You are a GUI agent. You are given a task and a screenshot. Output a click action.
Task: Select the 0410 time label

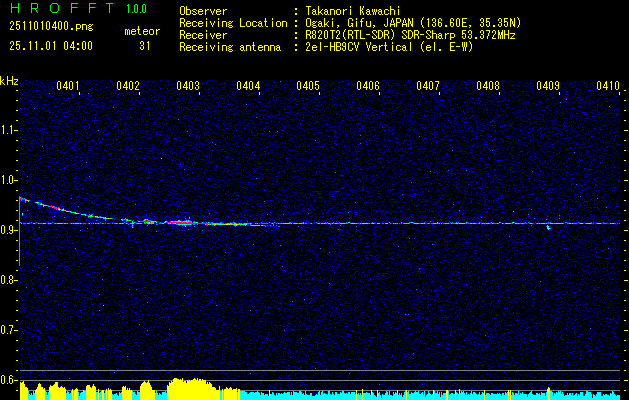pos(607,87)
